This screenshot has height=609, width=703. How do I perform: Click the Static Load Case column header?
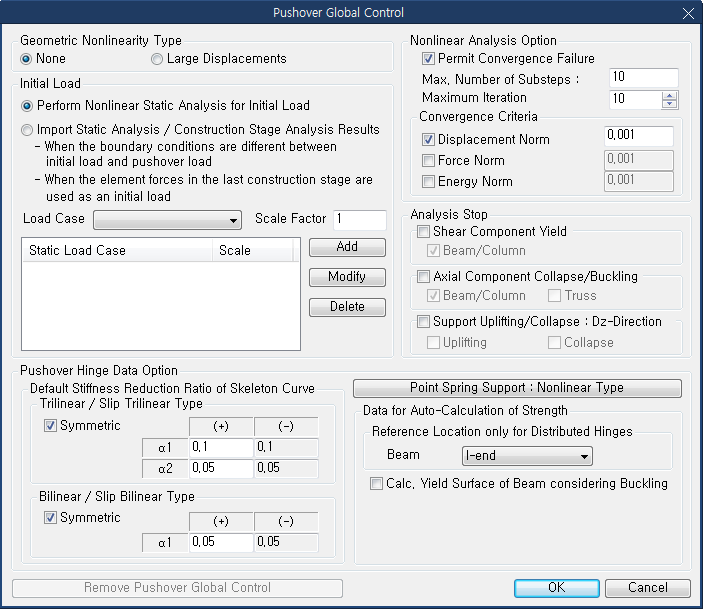click(117, 250)
